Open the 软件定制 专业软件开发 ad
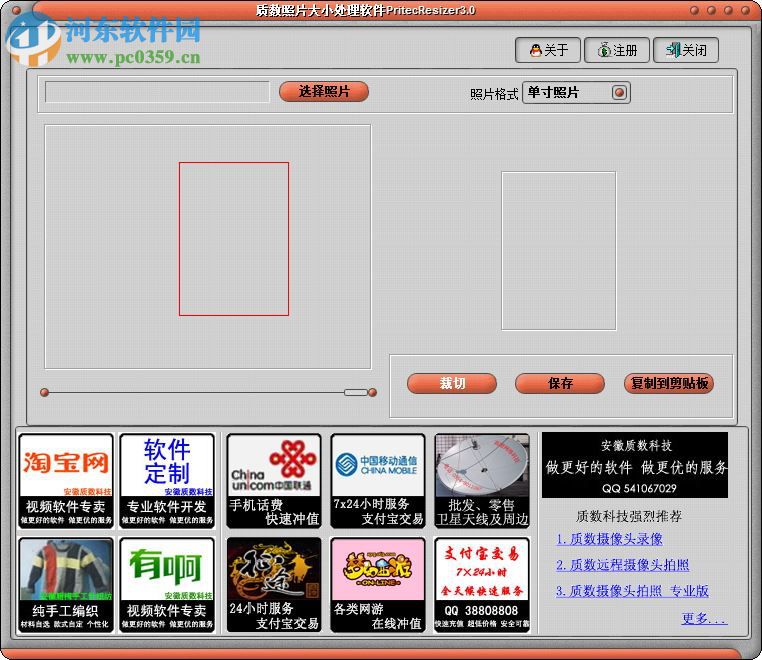The height and width of the screenshot is (660, 762). click(x=167, y=481)
